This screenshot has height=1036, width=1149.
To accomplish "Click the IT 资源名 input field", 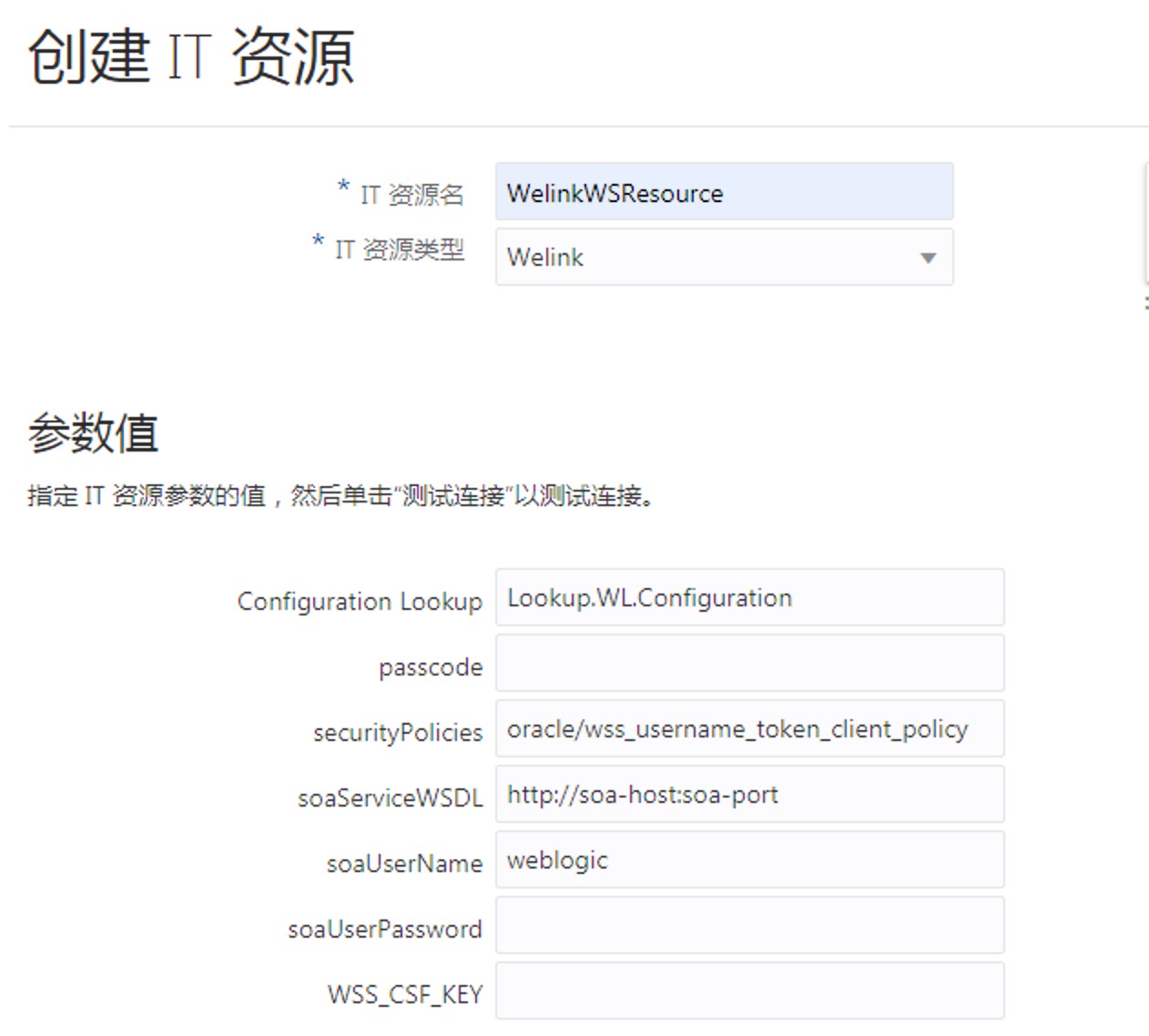I will [724, 191].
